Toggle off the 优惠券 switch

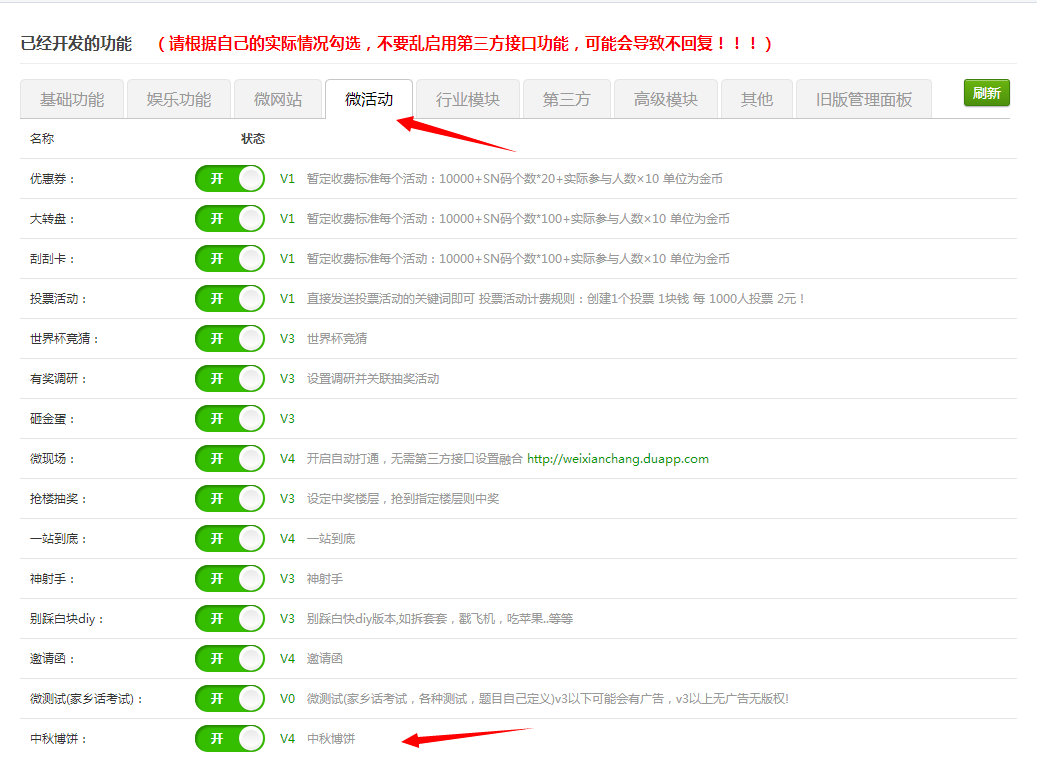click(230, 179)
